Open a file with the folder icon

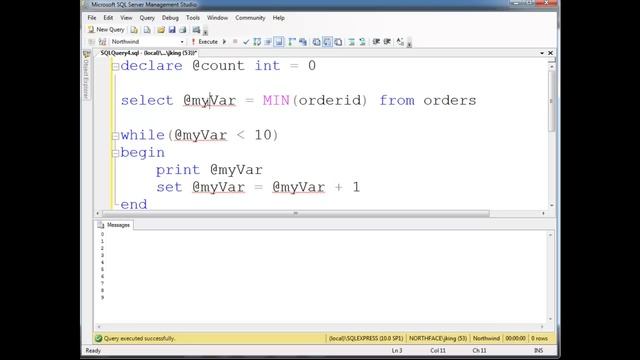tap(161, 30)
